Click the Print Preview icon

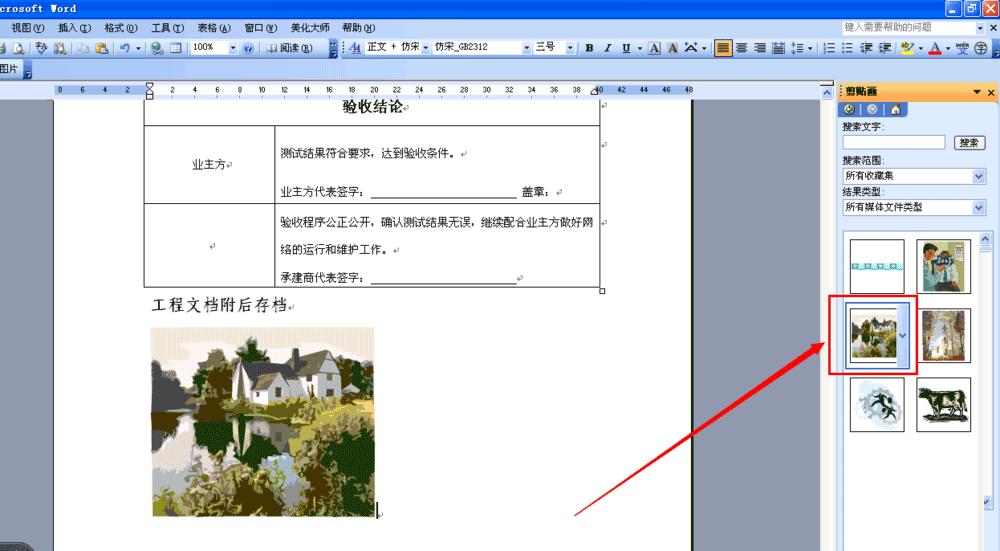pos(18,48)
